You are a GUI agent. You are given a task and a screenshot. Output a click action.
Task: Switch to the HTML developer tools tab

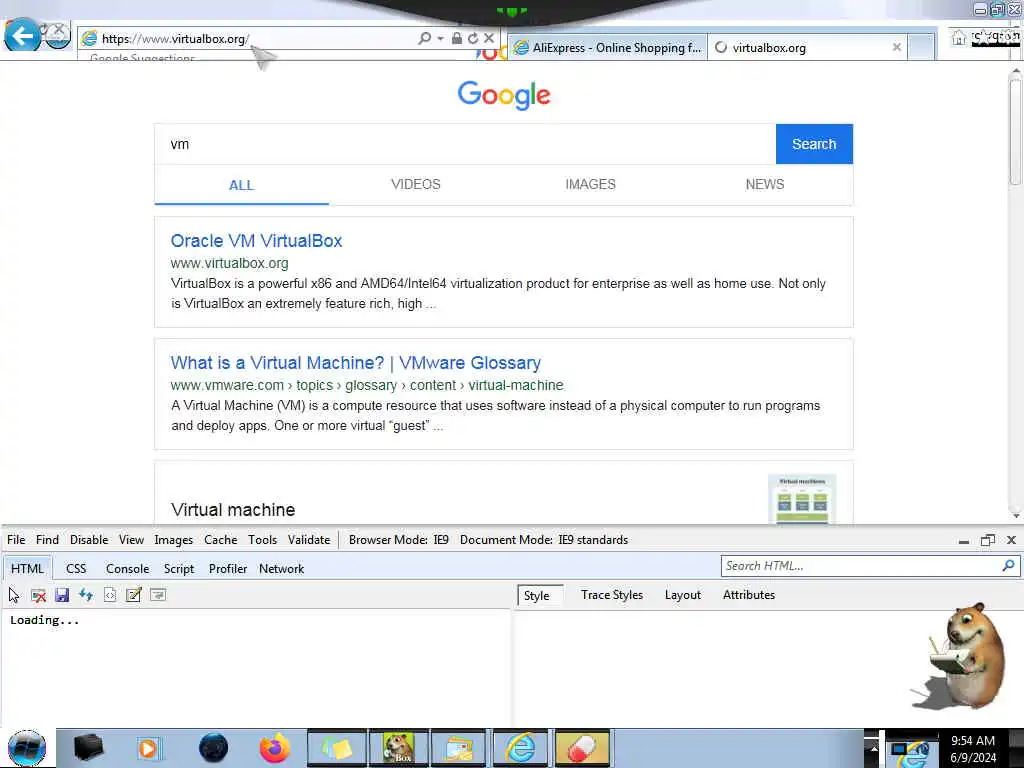coord(27,569)
